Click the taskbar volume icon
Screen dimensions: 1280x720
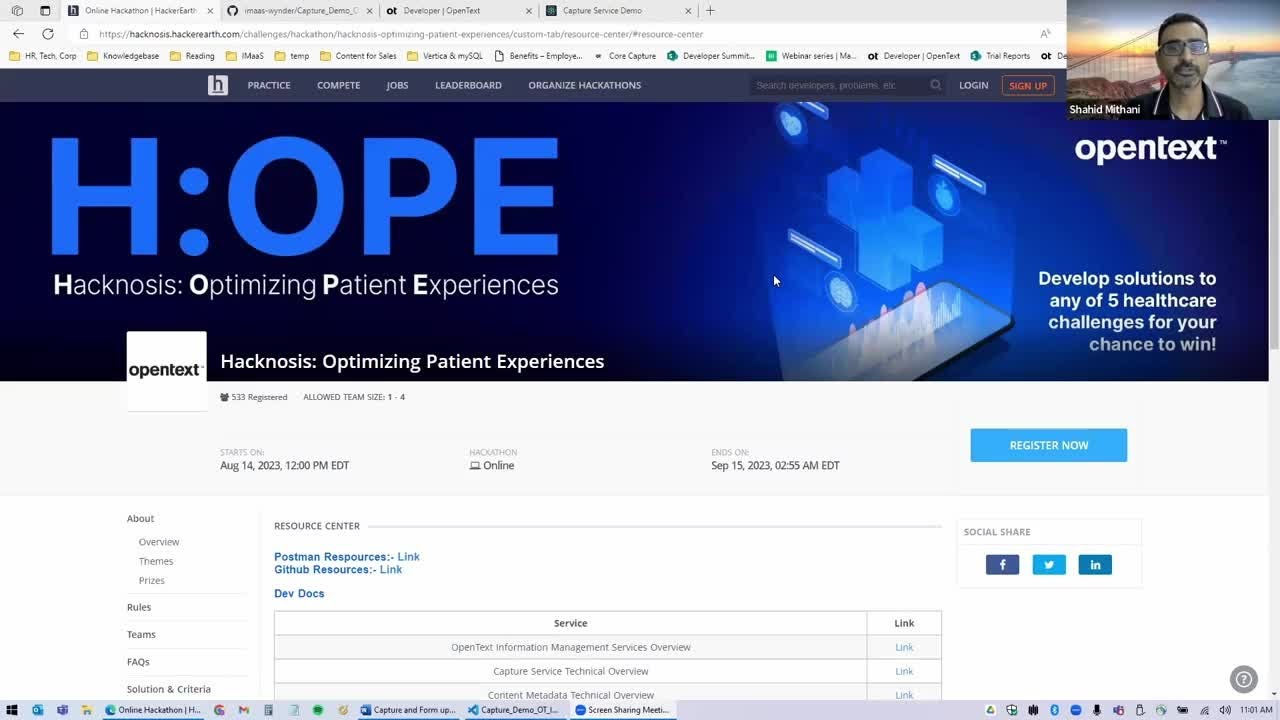pyautogui.click(x=1225, y=710)
